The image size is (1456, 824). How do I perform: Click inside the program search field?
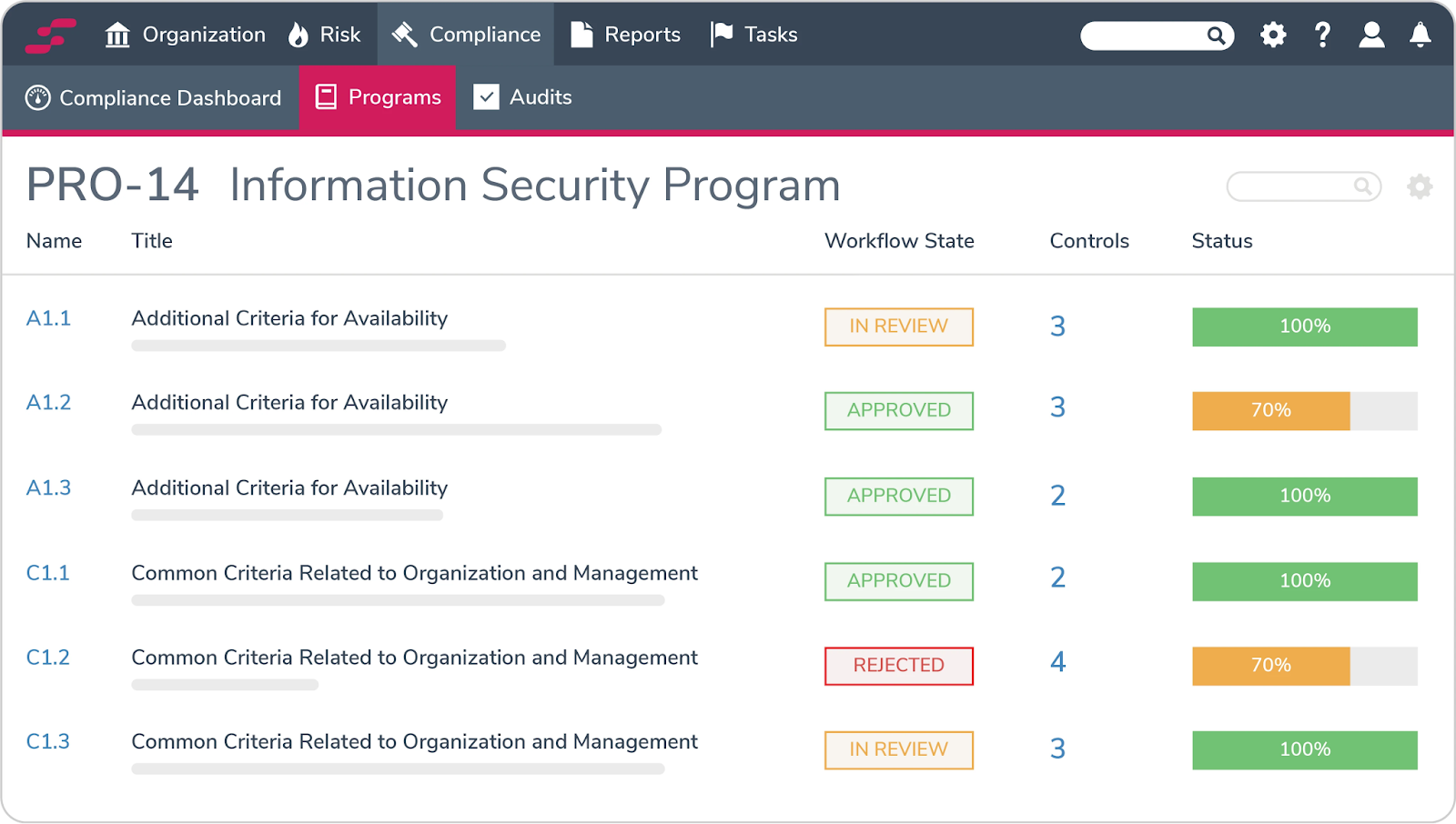click(x=1297, y=186)
